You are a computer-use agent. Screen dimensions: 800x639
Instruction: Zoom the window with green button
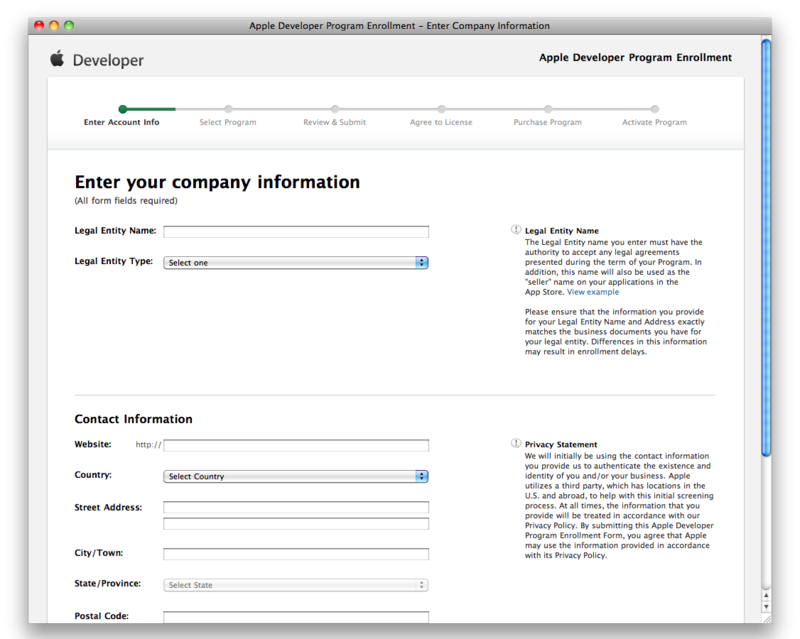69,25
